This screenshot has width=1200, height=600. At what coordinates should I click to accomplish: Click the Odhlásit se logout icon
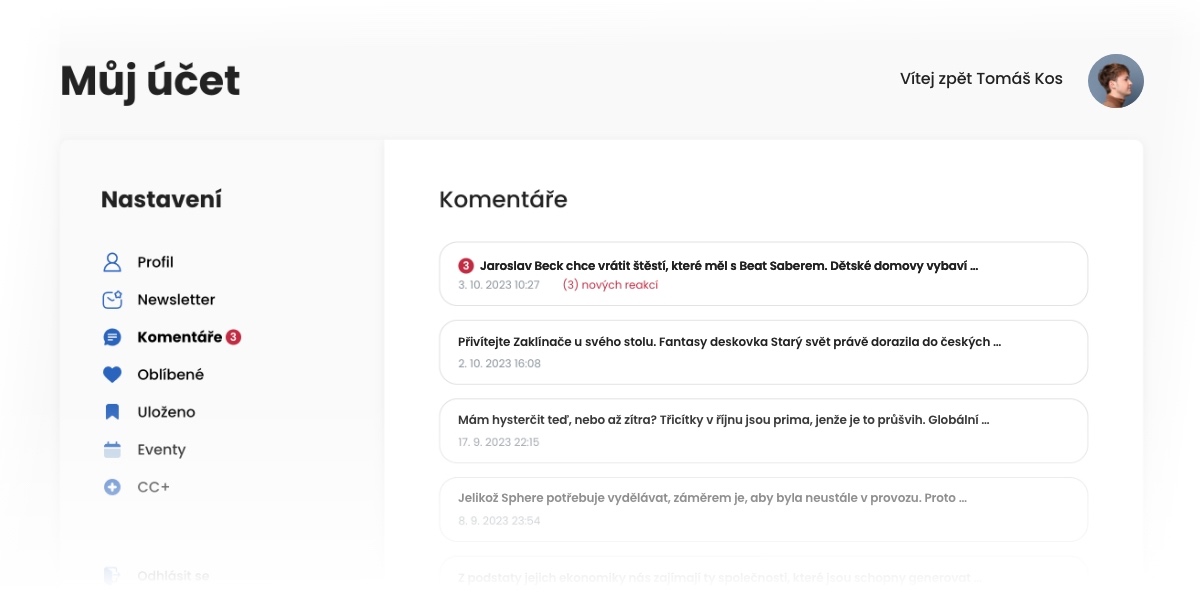[x=112, y=576]
